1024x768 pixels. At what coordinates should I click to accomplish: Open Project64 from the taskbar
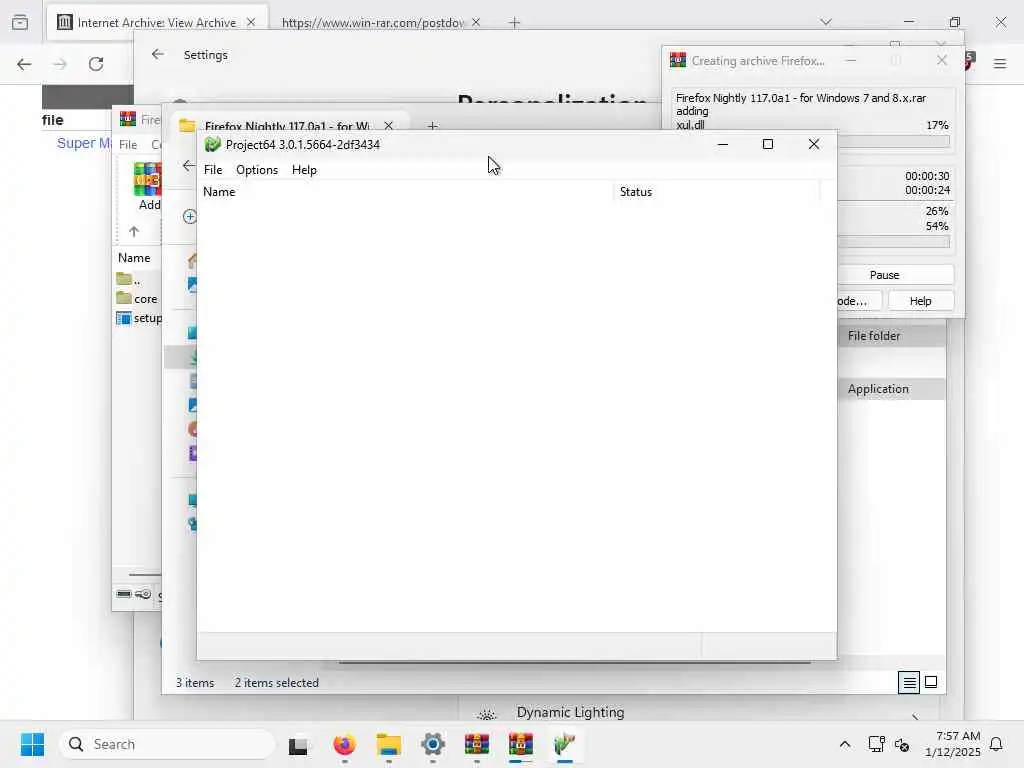click(x=564, y=744)
